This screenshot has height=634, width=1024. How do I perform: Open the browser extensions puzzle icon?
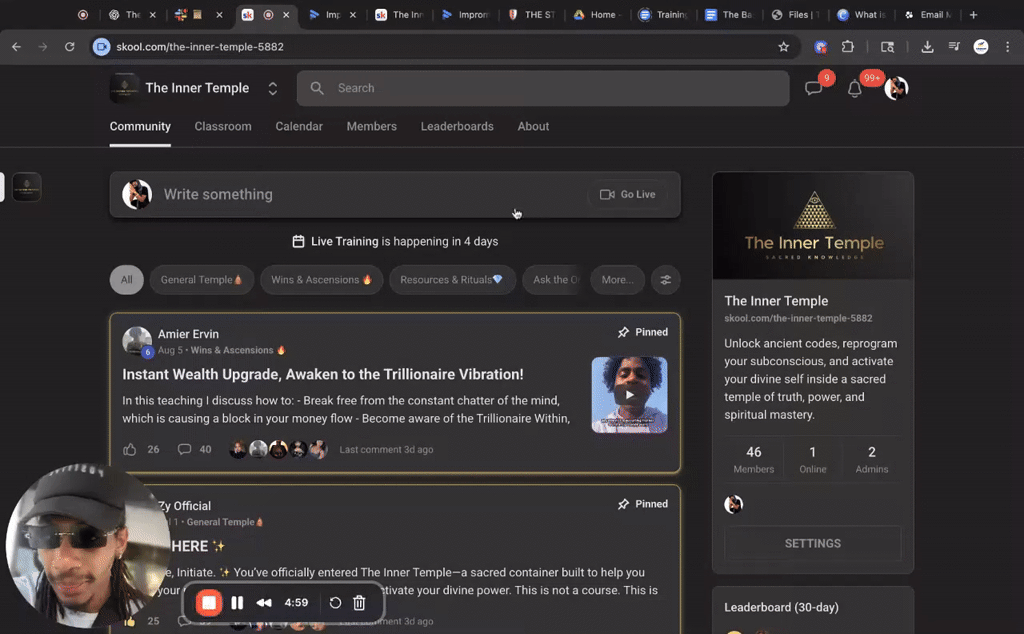848,47
